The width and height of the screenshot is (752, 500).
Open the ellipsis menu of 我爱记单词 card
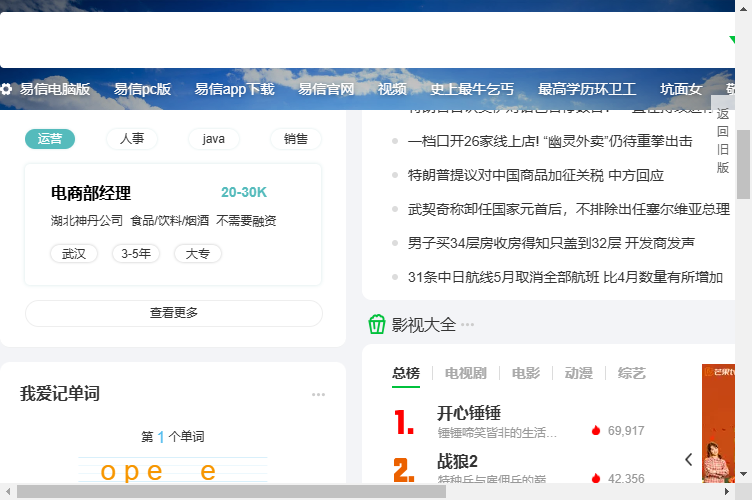click(318, 395)
